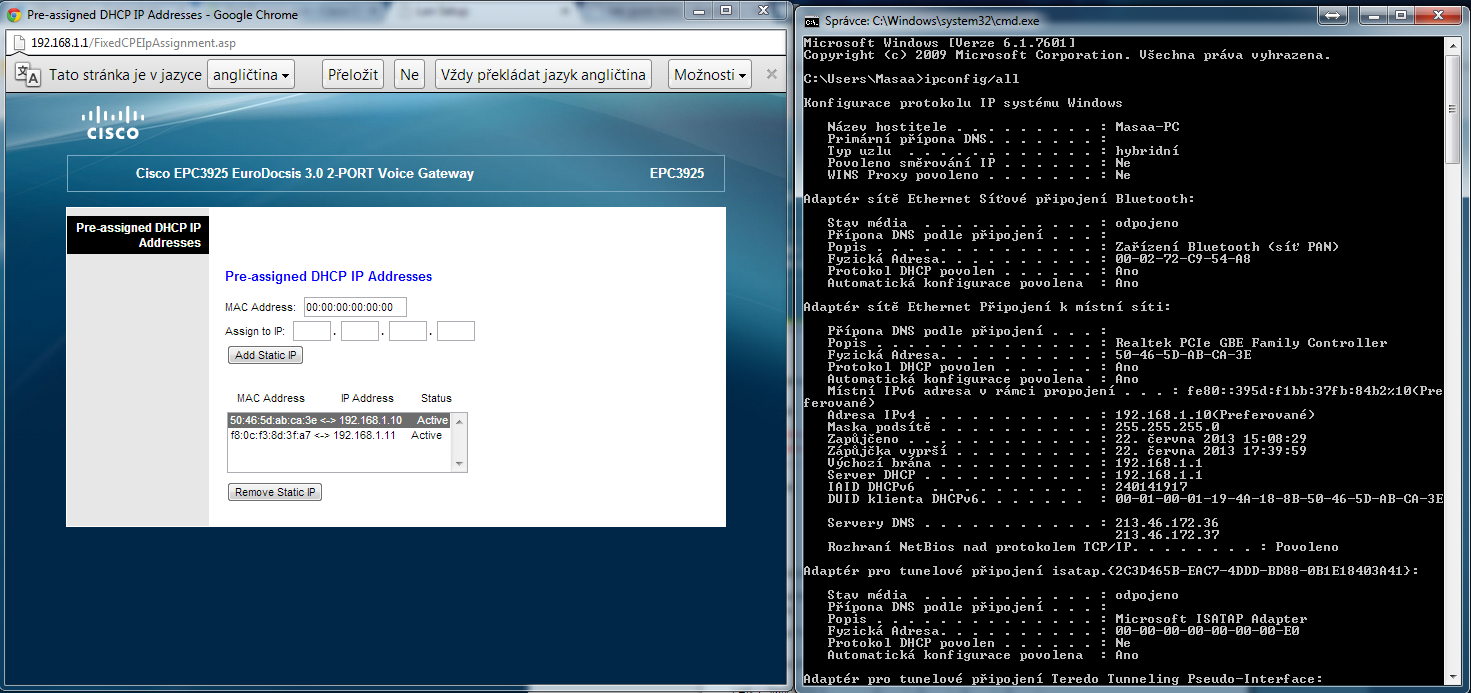Click the 50-46-5D-AB-CA-3E physical address in cmd
1471x693 pixels.
point(1183,355)
